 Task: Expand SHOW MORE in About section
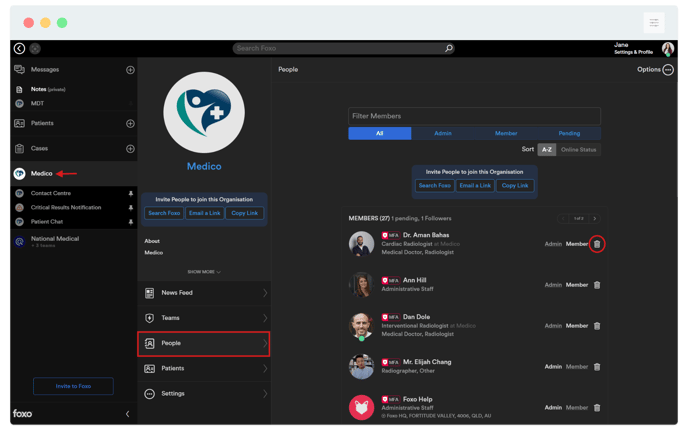click(x=204, y=272)
